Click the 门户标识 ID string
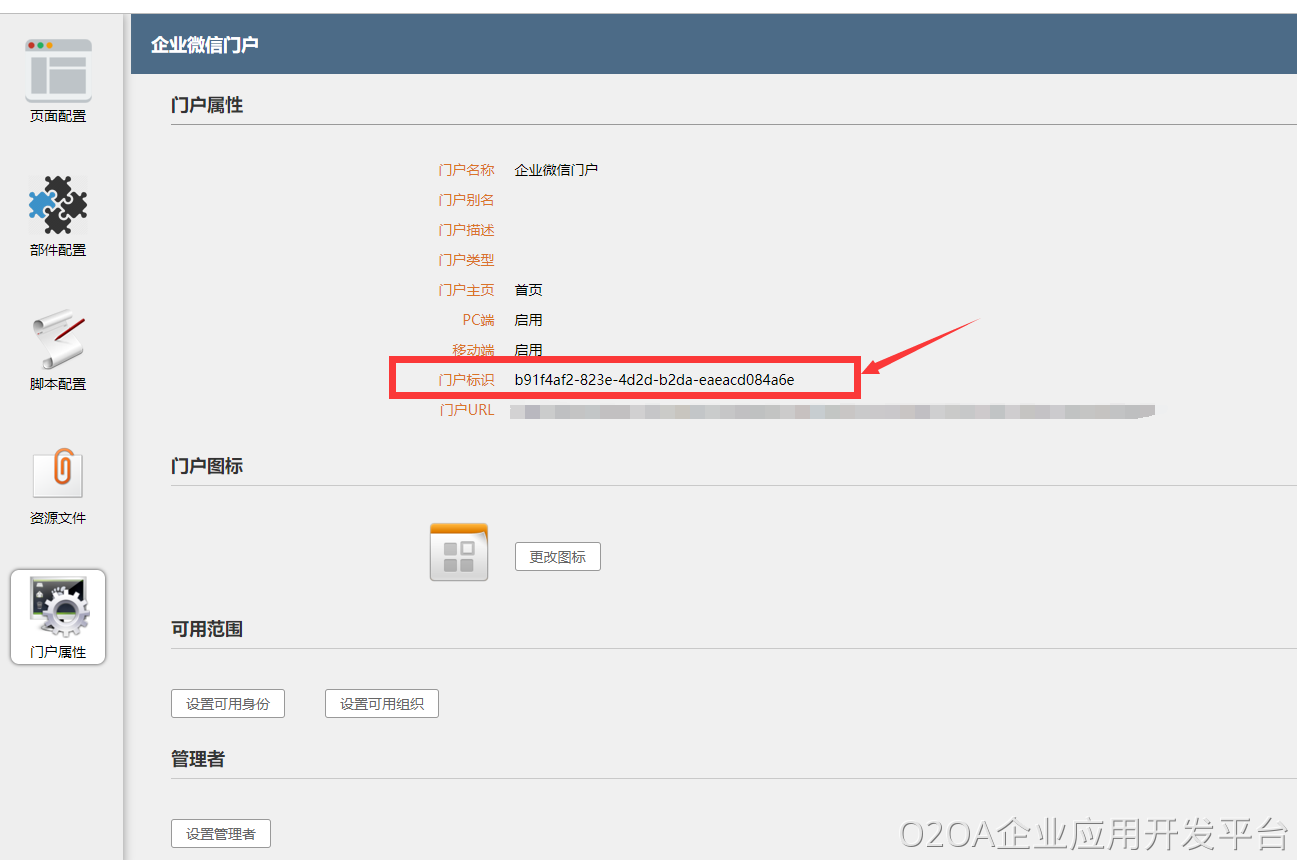1297x860 pixels. [x=654, y=380]
